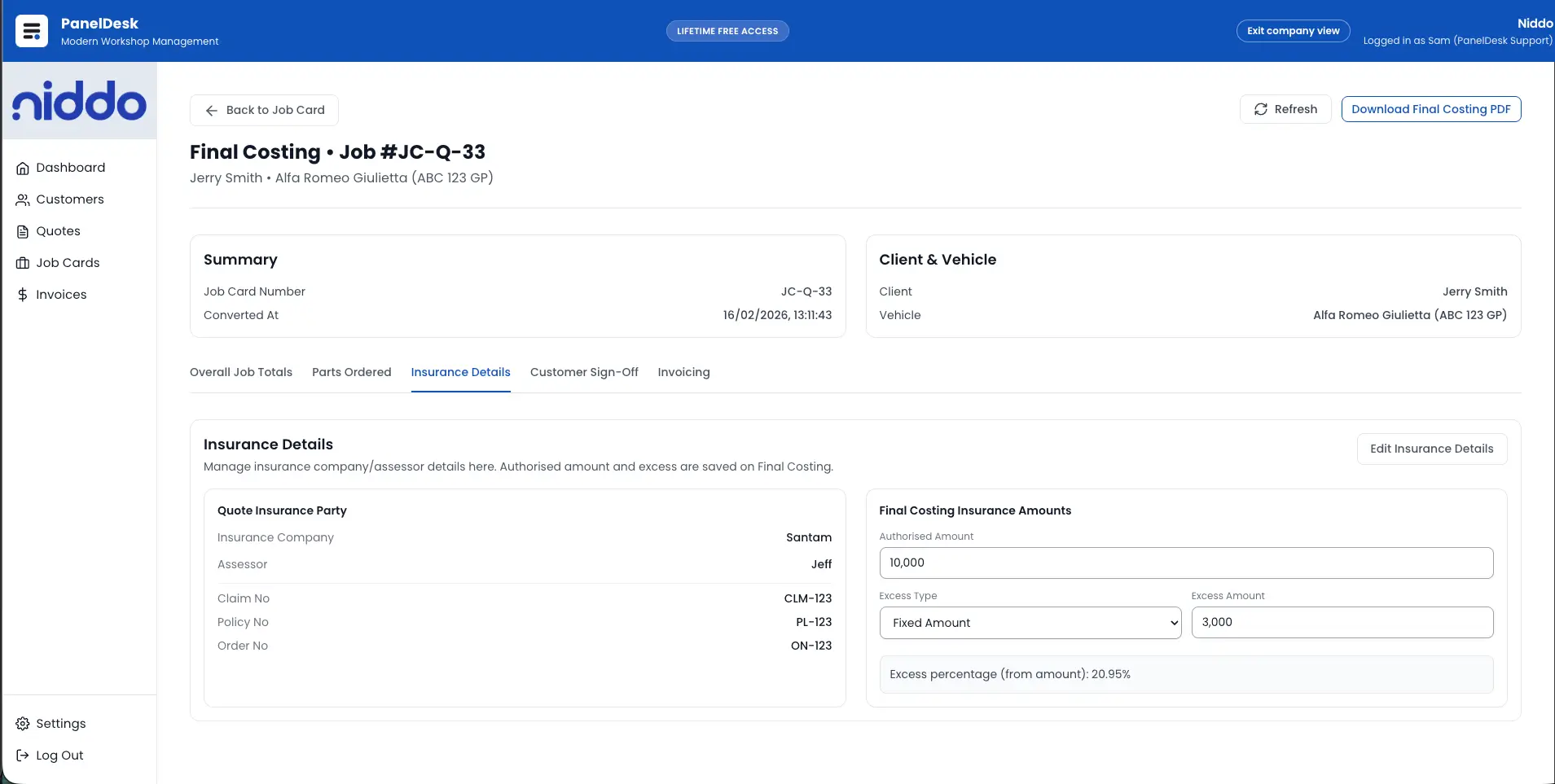Screen dimensions: 1555x784
Task: Click the Log Out icon
Action: [22, 756]
